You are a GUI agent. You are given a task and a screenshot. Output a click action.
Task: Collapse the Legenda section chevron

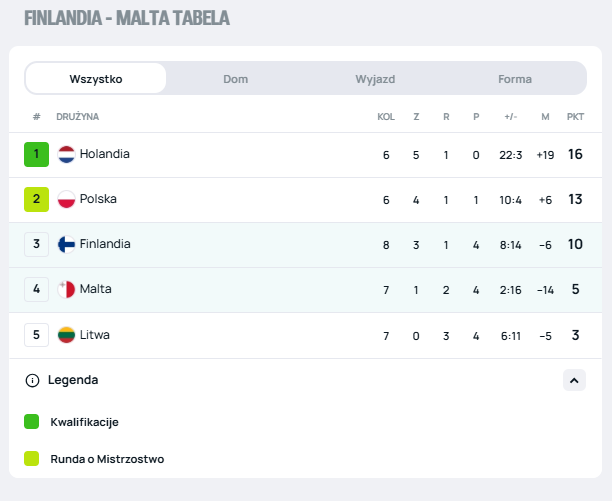pyautogui.click(x=574, y=380)
